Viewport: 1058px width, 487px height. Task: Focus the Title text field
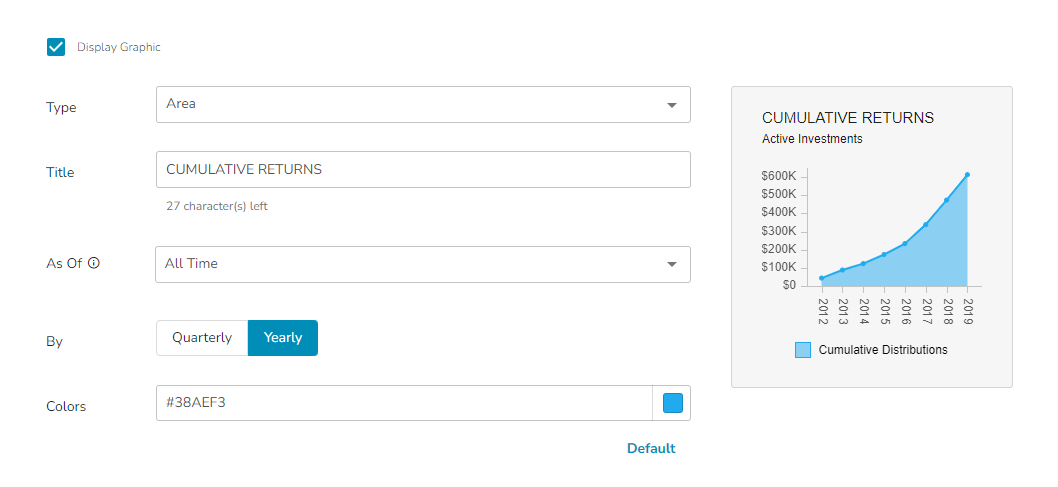pyautogui.click(x=422, y=170)
